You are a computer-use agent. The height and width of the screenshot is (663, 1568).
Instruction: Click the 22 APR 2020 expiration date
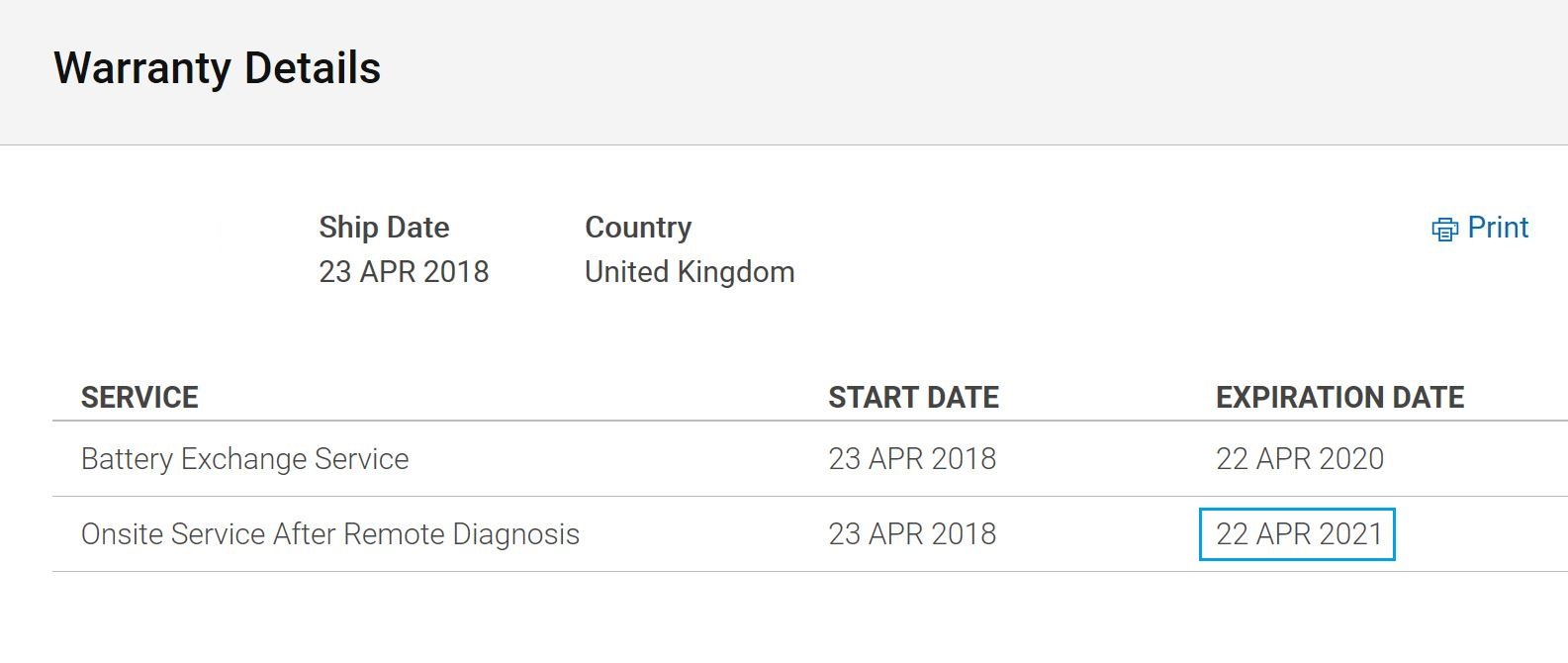(1300, 459)
